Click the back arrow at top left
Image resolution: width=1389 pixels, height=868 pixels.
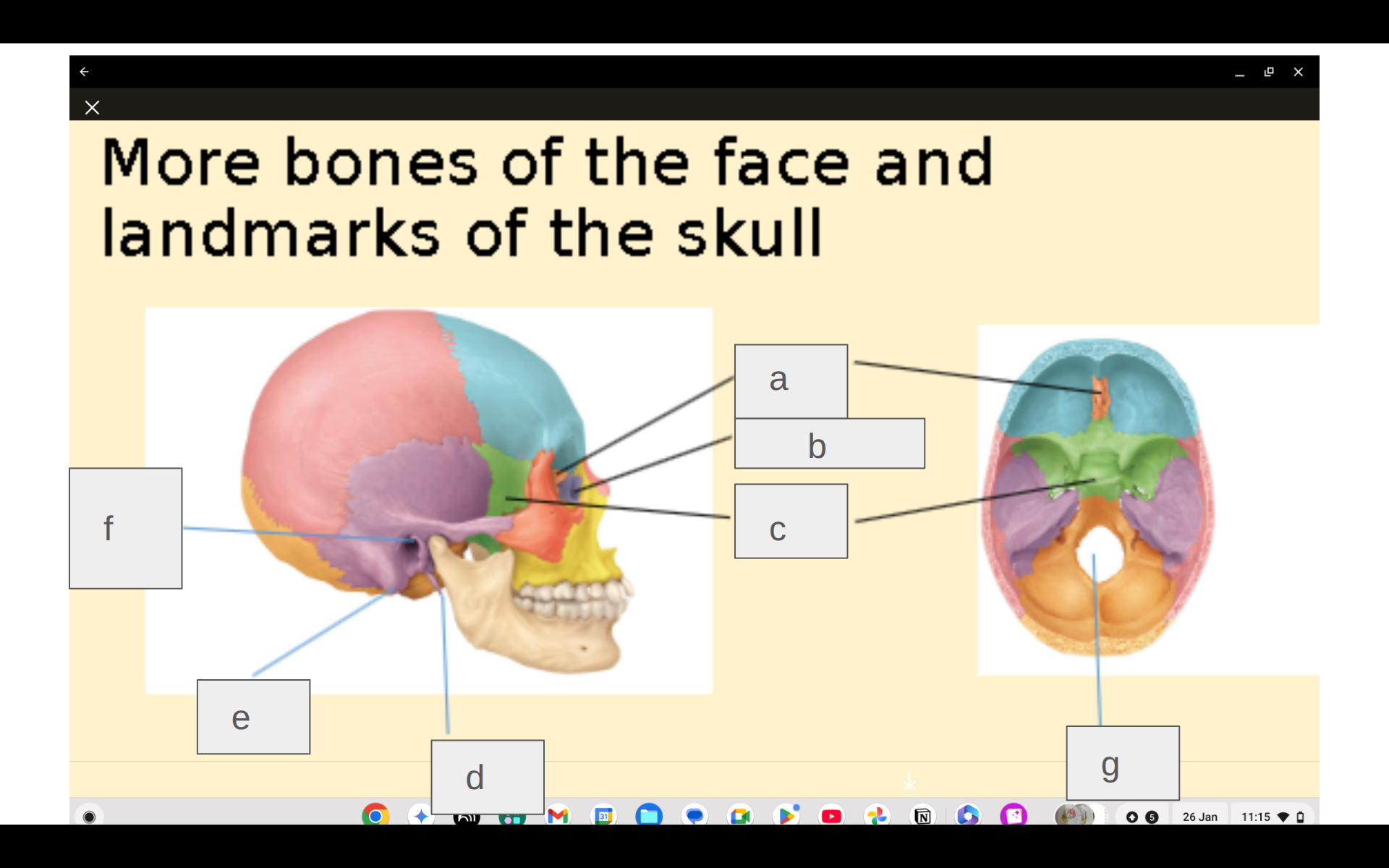click(85, 72)
